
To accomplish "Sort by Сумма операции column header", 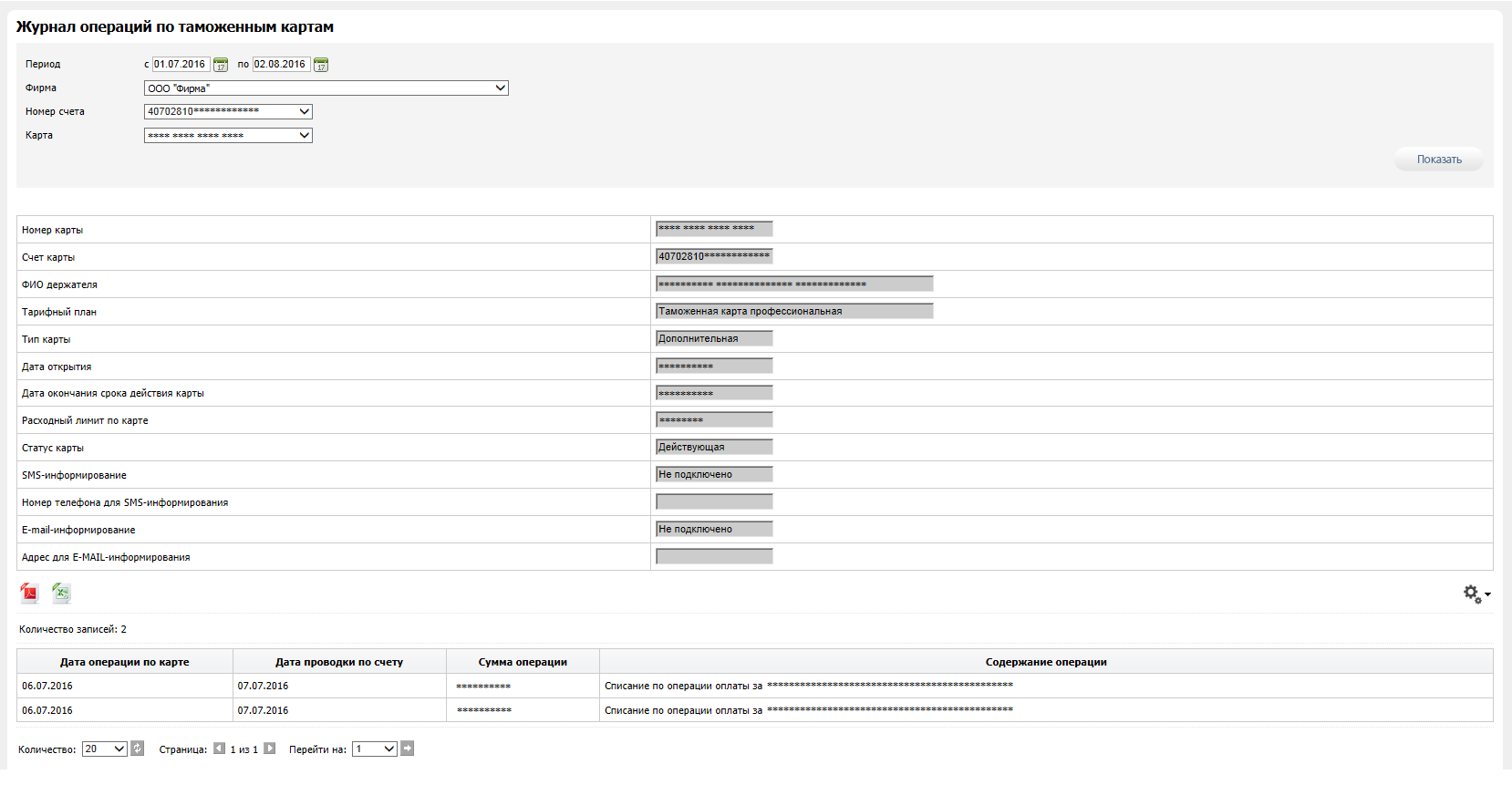I will 523,662.
